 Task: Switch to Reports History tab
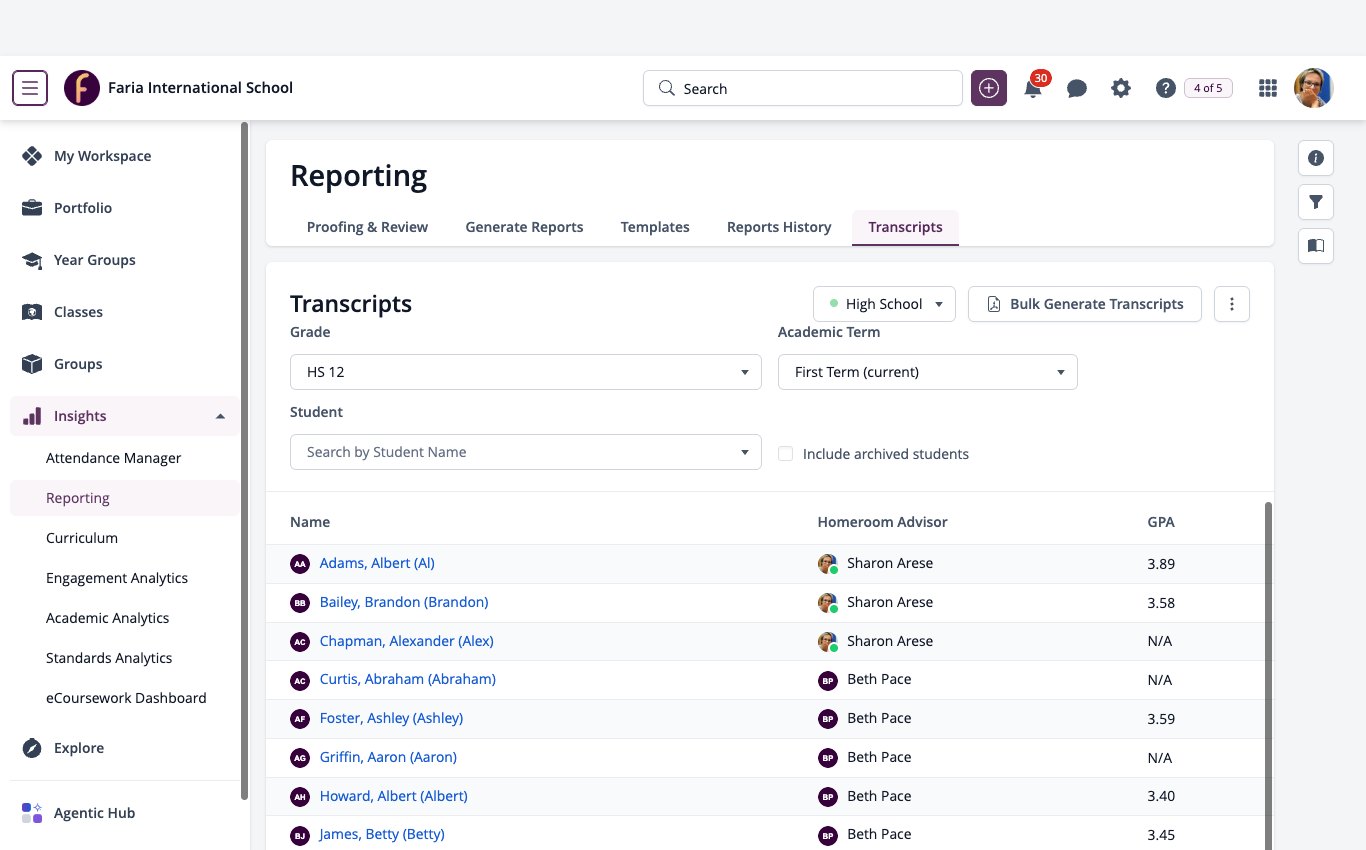tap(779, 227)
